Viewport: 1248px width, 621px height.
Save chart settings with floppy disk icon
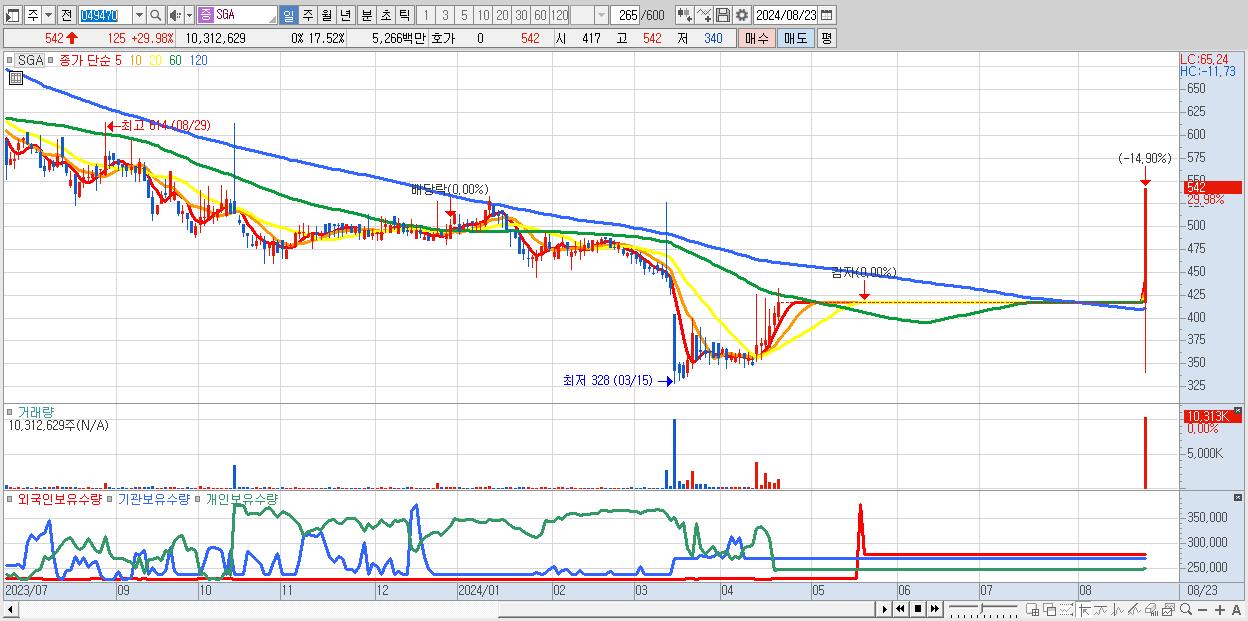723,15
